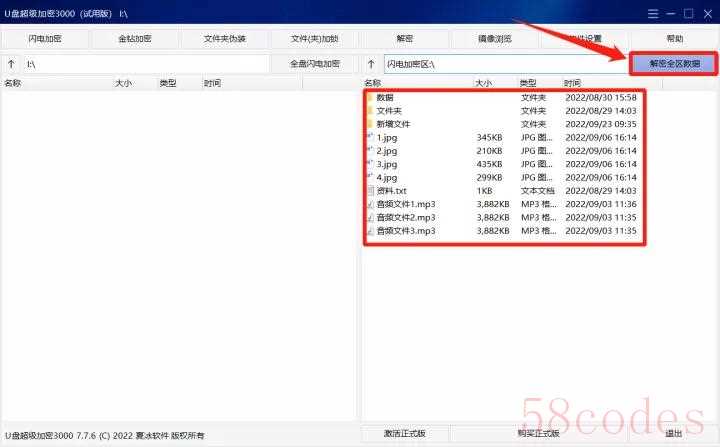Select the folder name 文件夹
720x447 pixels.
(389, 111)
